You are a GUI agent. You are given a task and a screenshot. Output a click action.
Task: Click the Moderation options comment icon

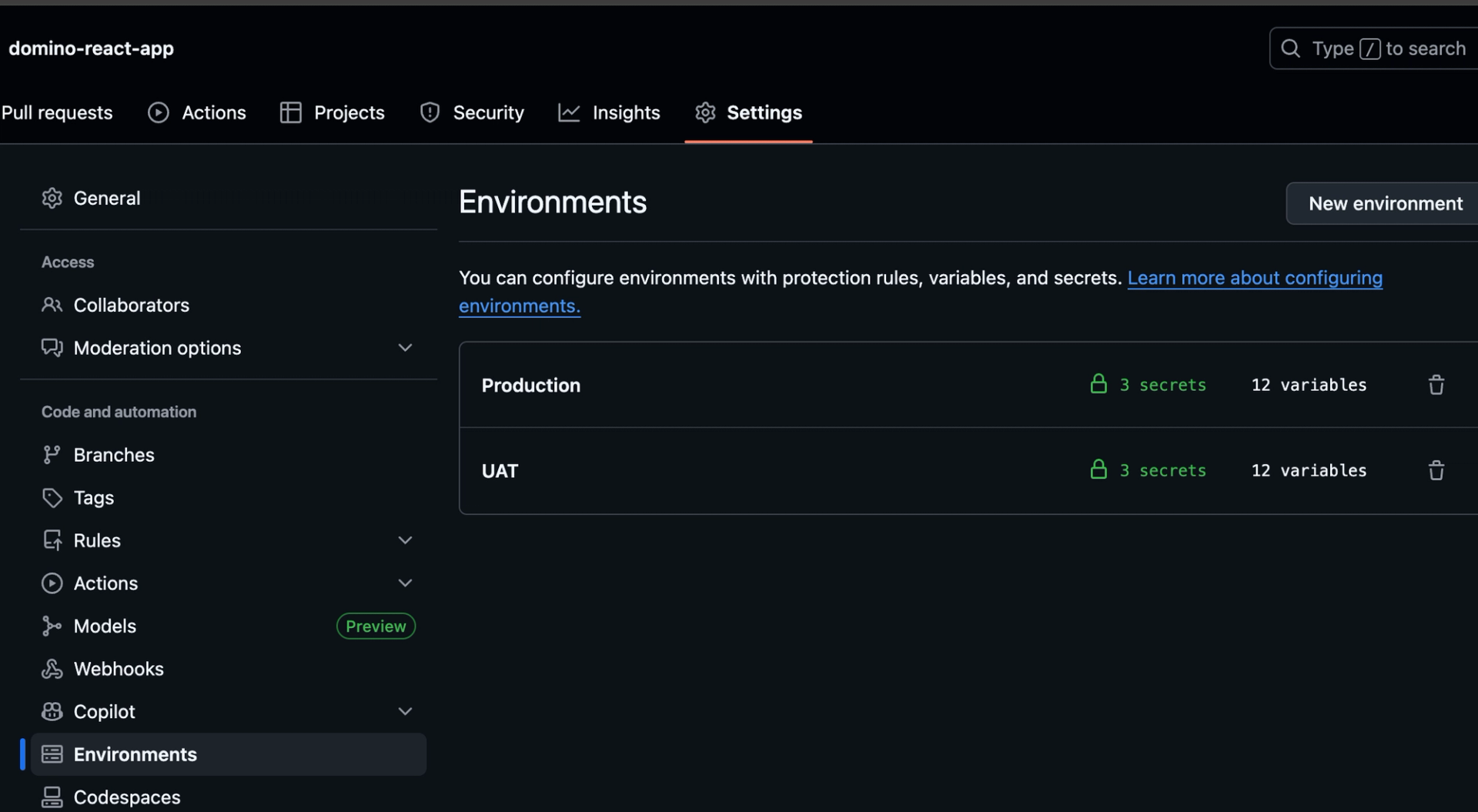pyautogui.click(x=52, y=348)
